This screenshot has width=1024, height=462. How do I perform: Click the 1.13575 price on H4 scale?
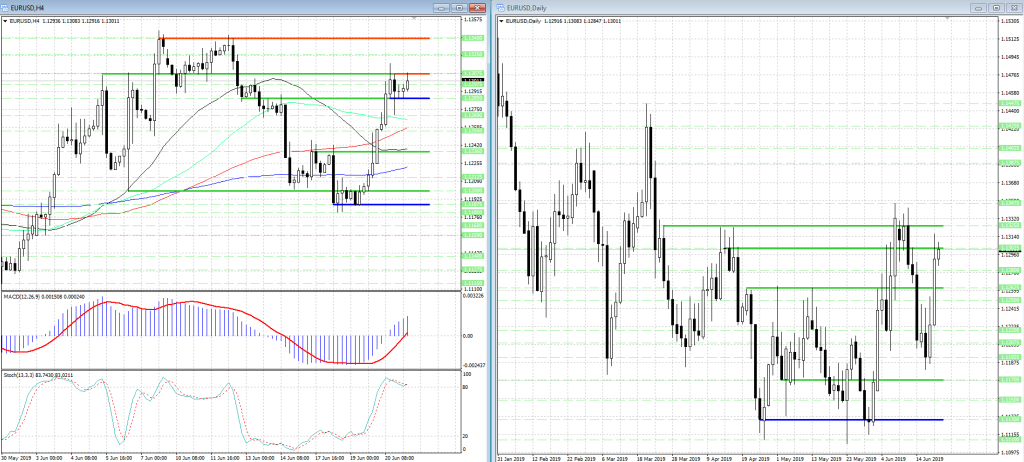(473, 20)
